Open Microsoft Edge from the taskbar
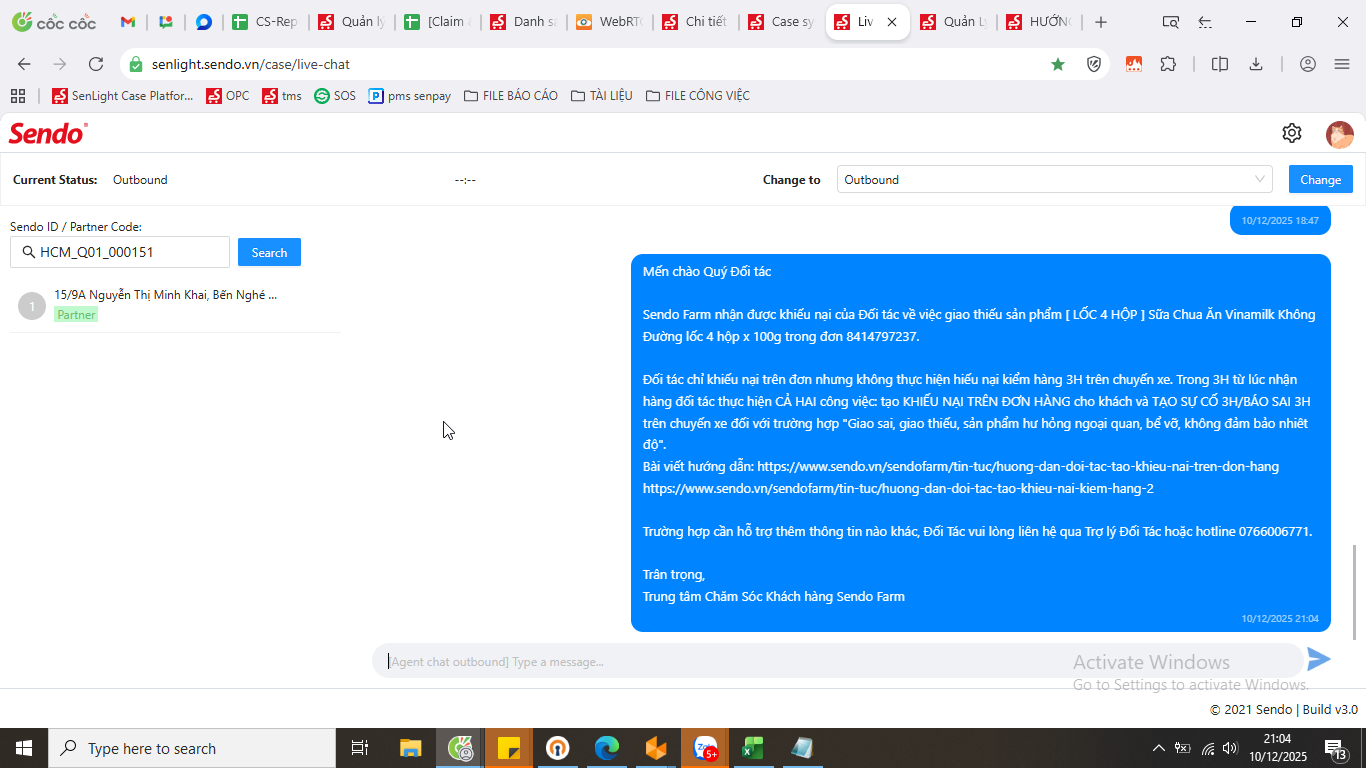The image size is (1366, 768). (607, 748)
